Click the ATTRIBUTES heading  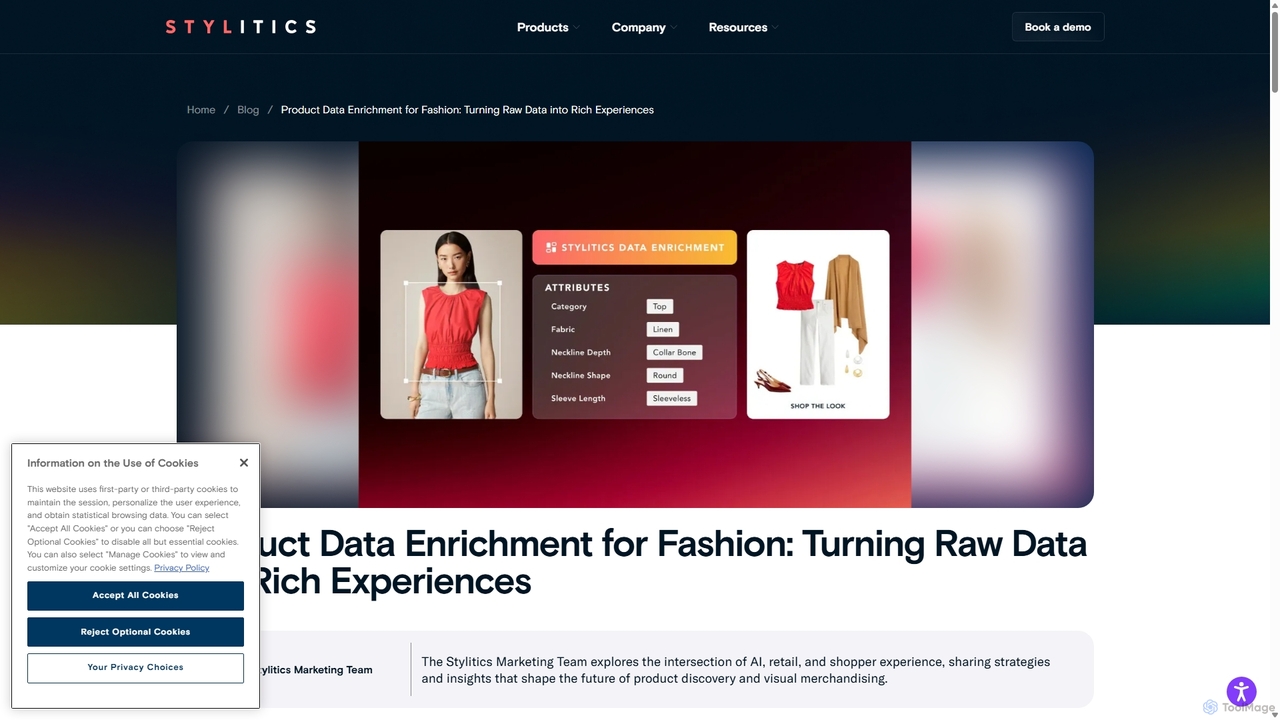tap(577, 287)
